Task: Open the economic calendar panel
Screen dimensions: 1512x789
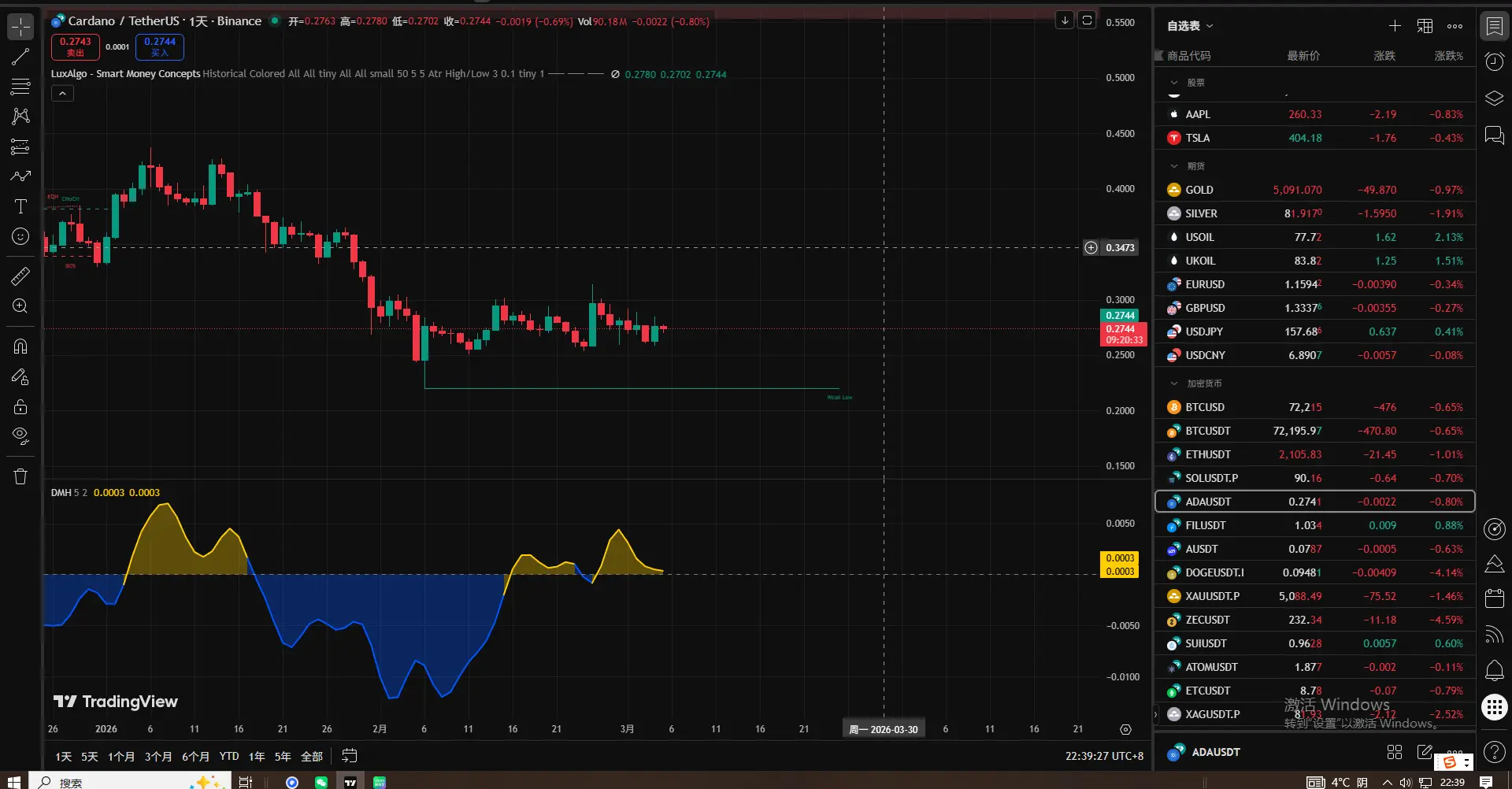Action: coord(1494,598)
